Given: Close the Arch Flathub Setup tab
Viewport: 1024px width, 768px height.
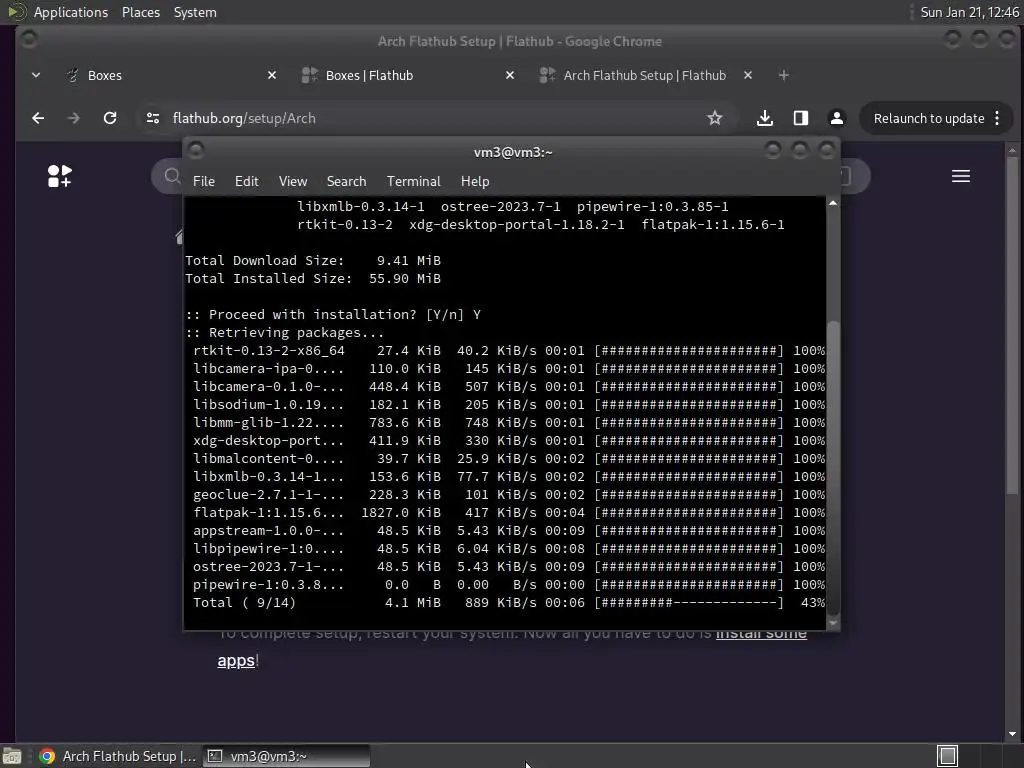Looking at the screenshot, I should (748, 76).
